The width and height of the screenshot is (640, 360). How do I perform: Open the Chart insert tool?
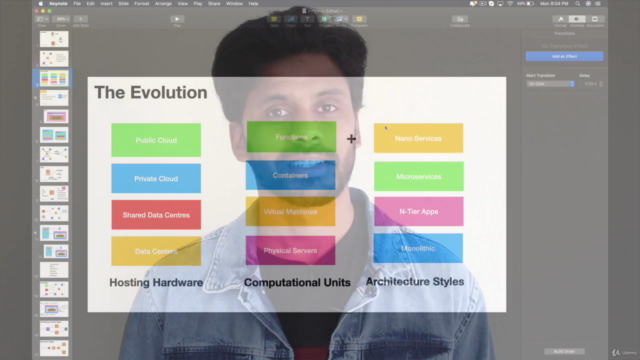pos(291,19)
